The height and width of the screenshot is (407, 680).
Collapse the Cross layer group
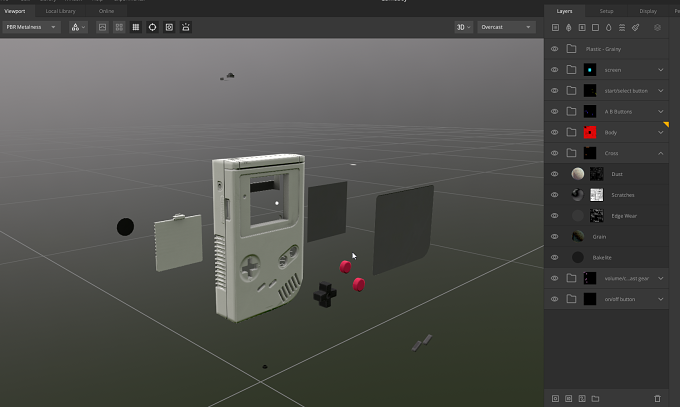pos(660,153)
